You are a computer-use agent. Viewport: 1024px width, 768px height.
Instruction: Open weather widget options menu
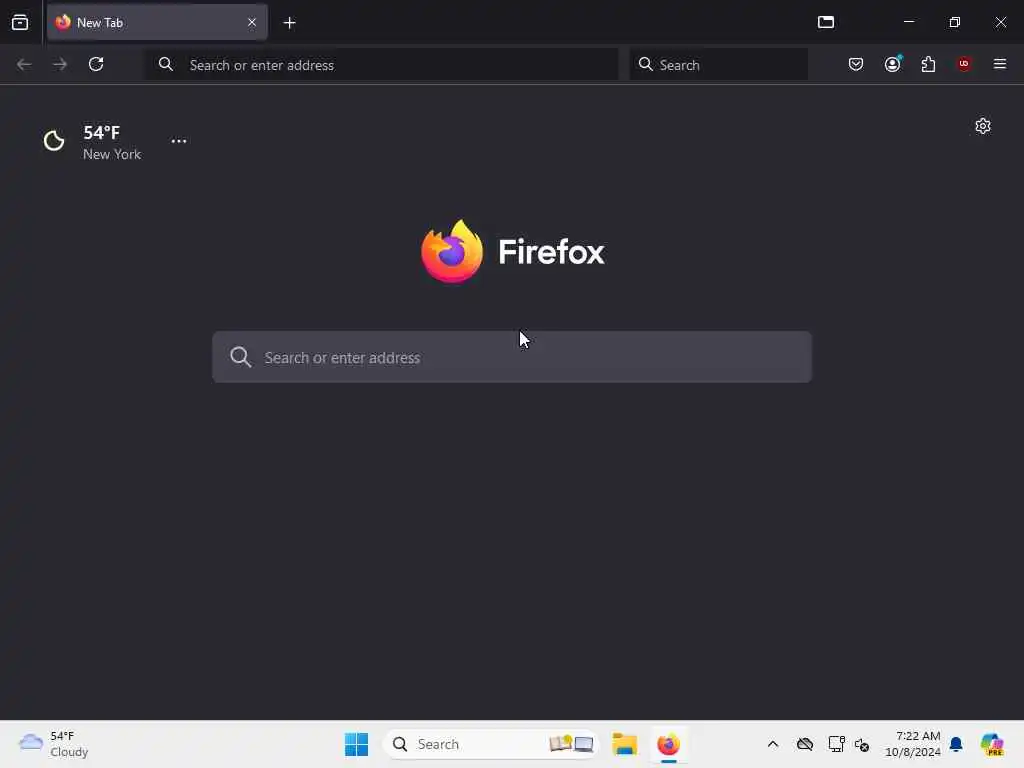click(179, 141)
